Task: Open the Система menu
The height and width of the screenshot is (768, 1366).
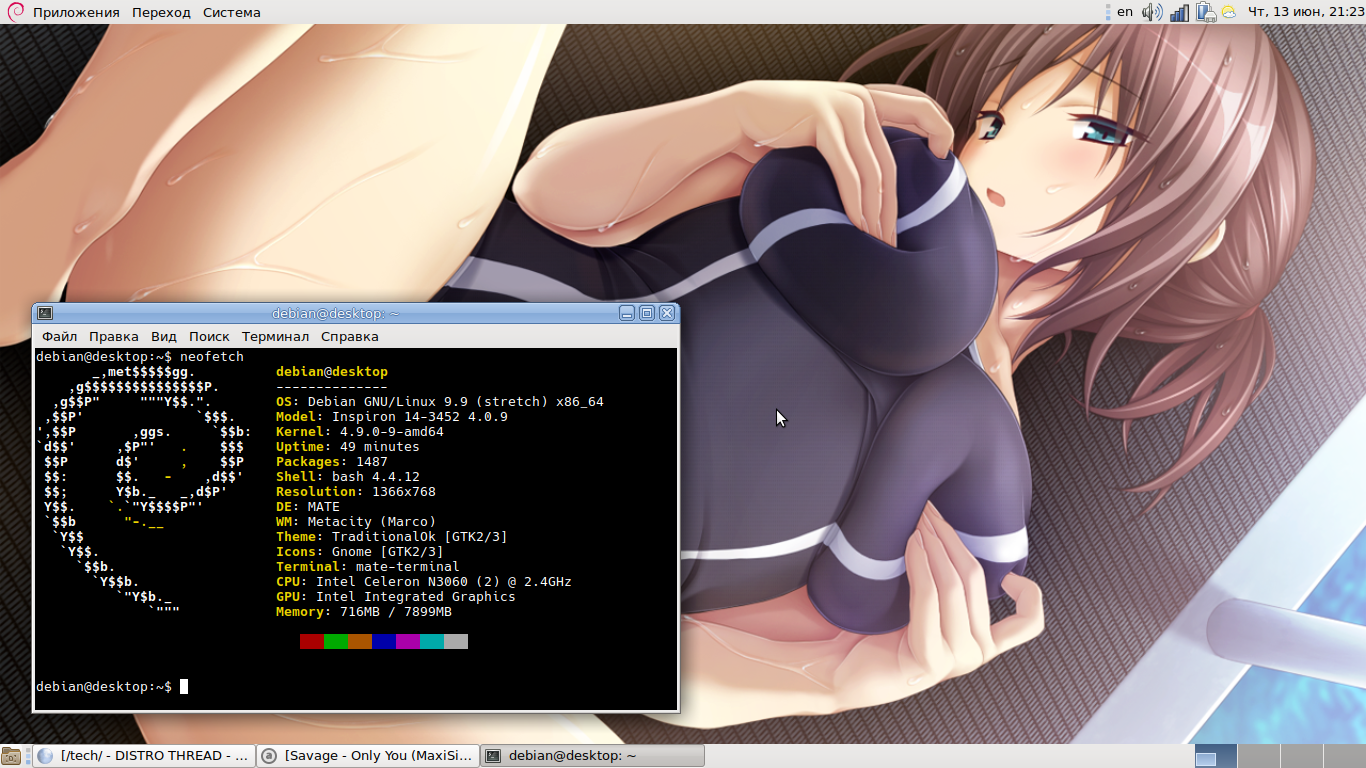Action: [231, 12]
